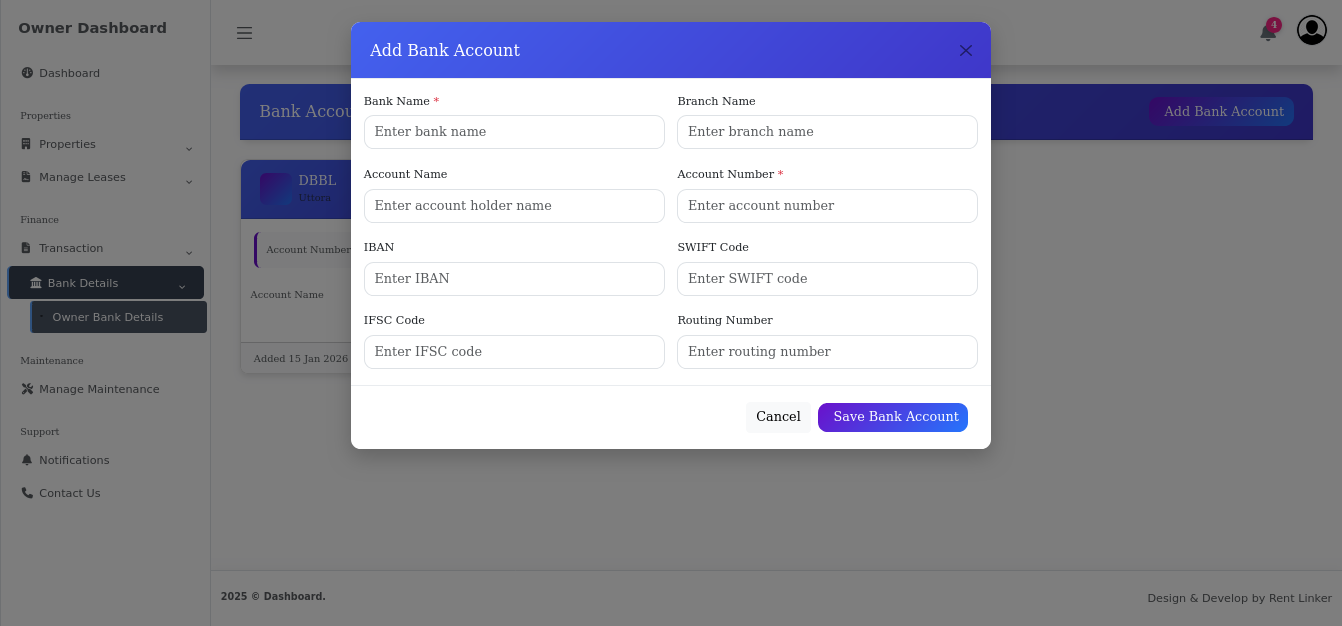Click the Contact Us phone icon

(x=27, y=492)
